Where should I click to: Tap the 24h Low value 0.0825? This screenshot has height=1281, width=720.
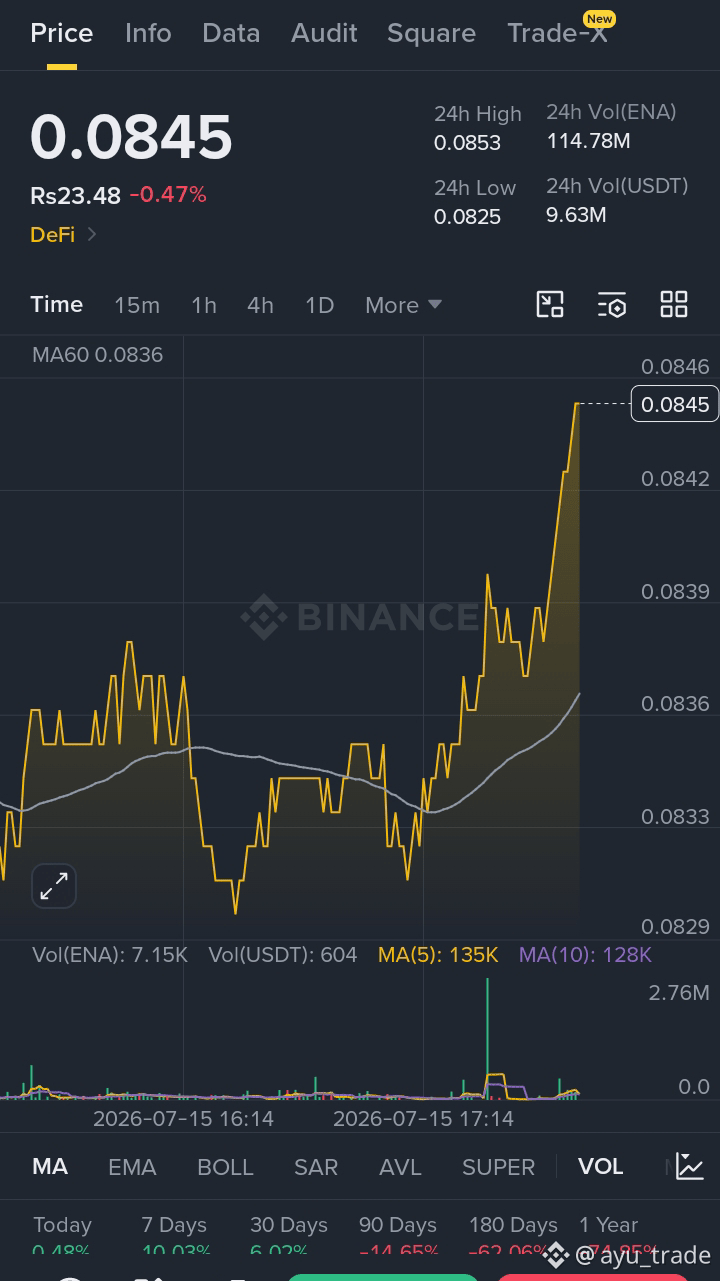click(467, 216)
